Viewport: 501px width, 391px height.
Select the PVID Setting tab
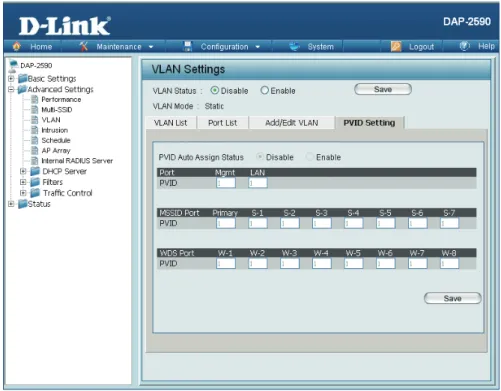tap(369, 123)
